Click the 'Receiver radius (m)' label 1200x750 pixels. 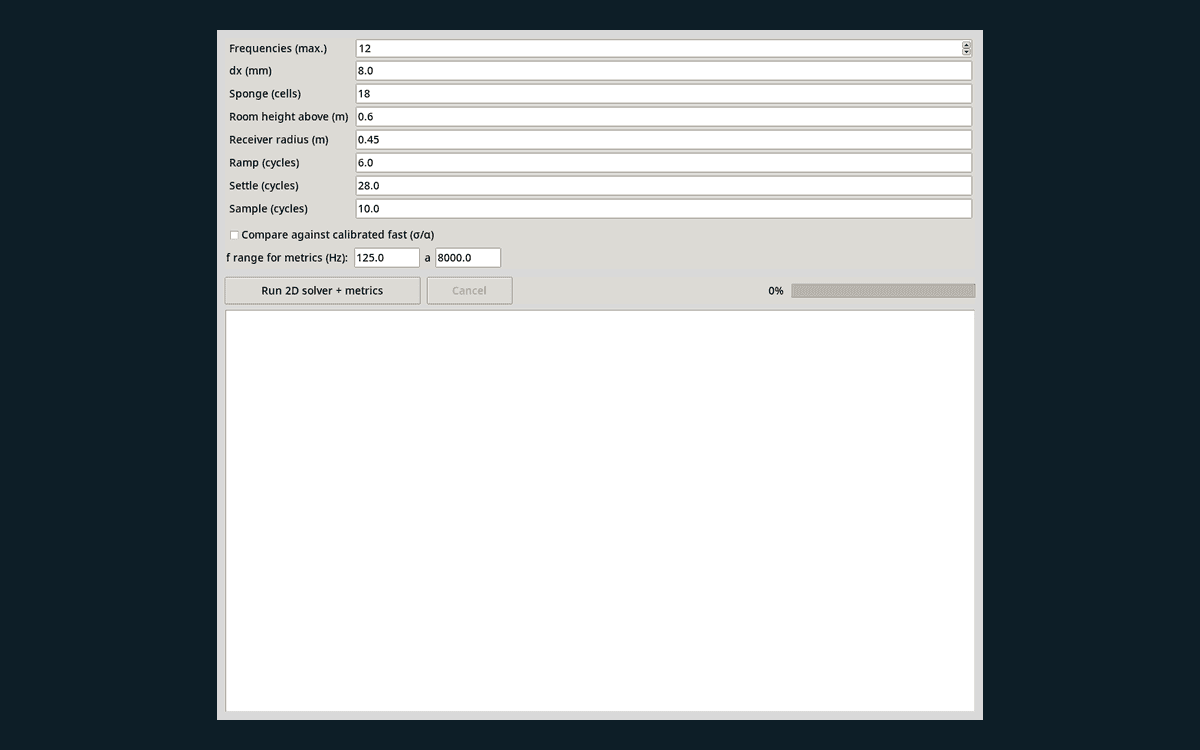279,140
